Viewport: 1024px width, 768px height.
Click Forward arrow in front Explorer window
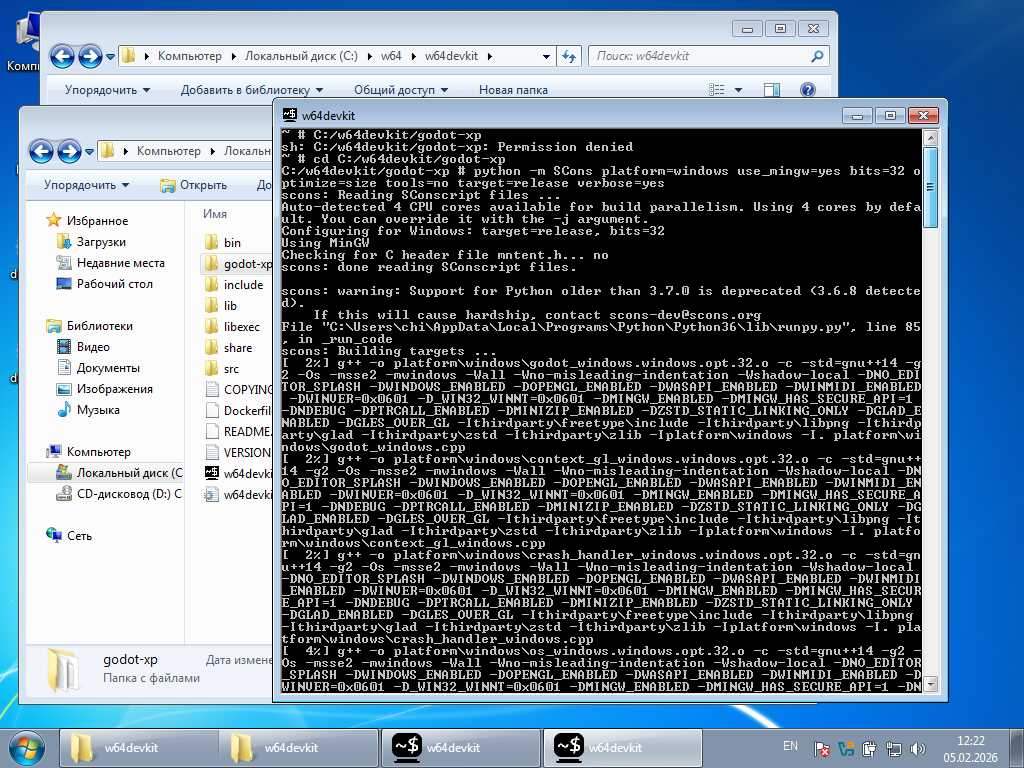[69, 152]
